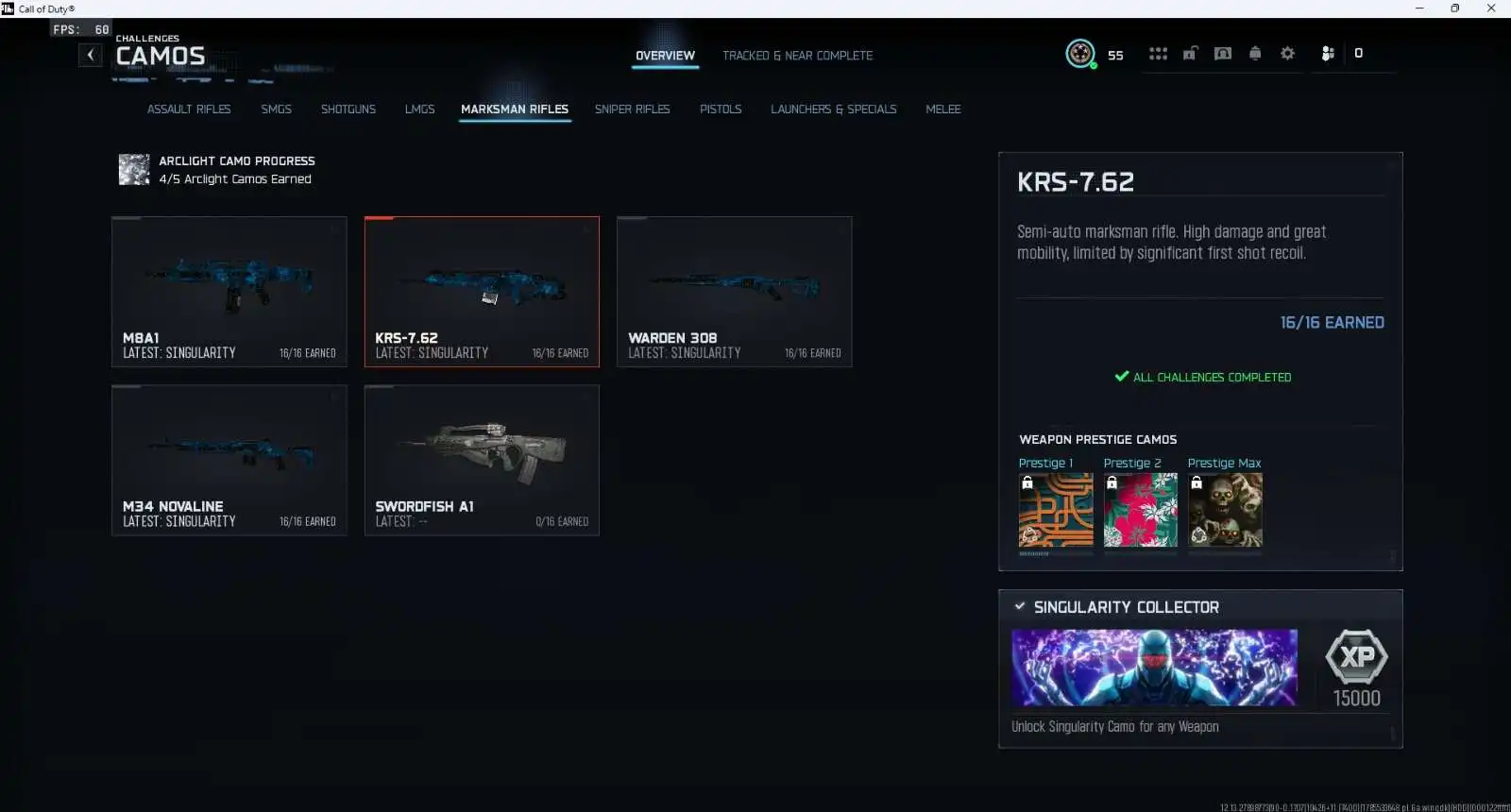
Task: Minimize the Call of Duty window
Action: 1418,8
